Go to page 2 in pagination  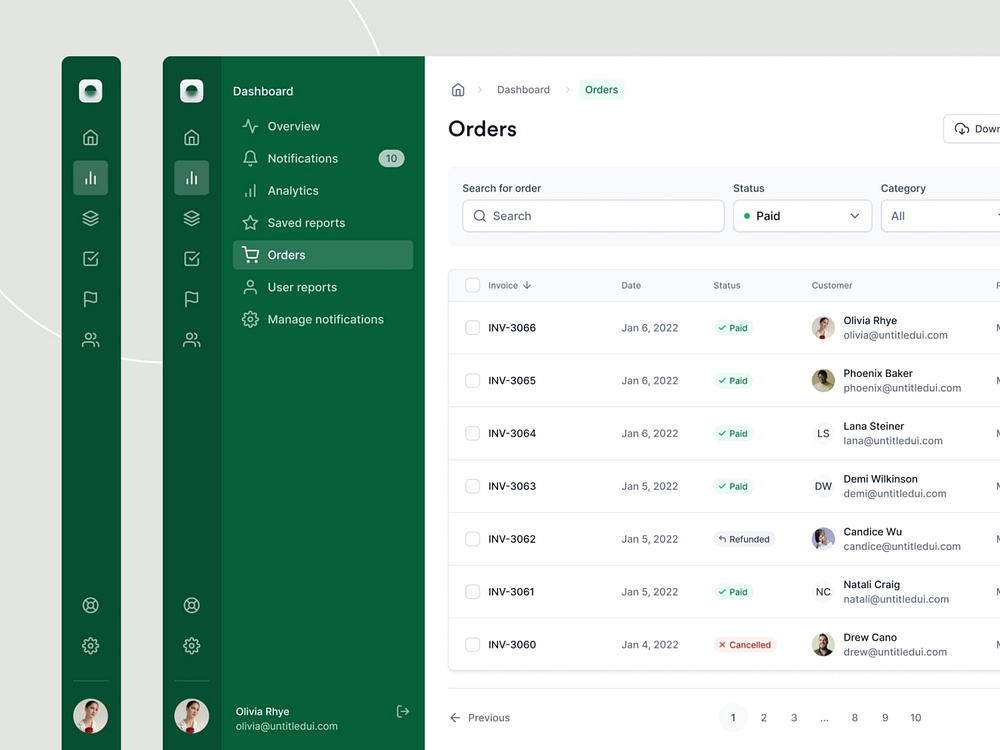point(763,717)
